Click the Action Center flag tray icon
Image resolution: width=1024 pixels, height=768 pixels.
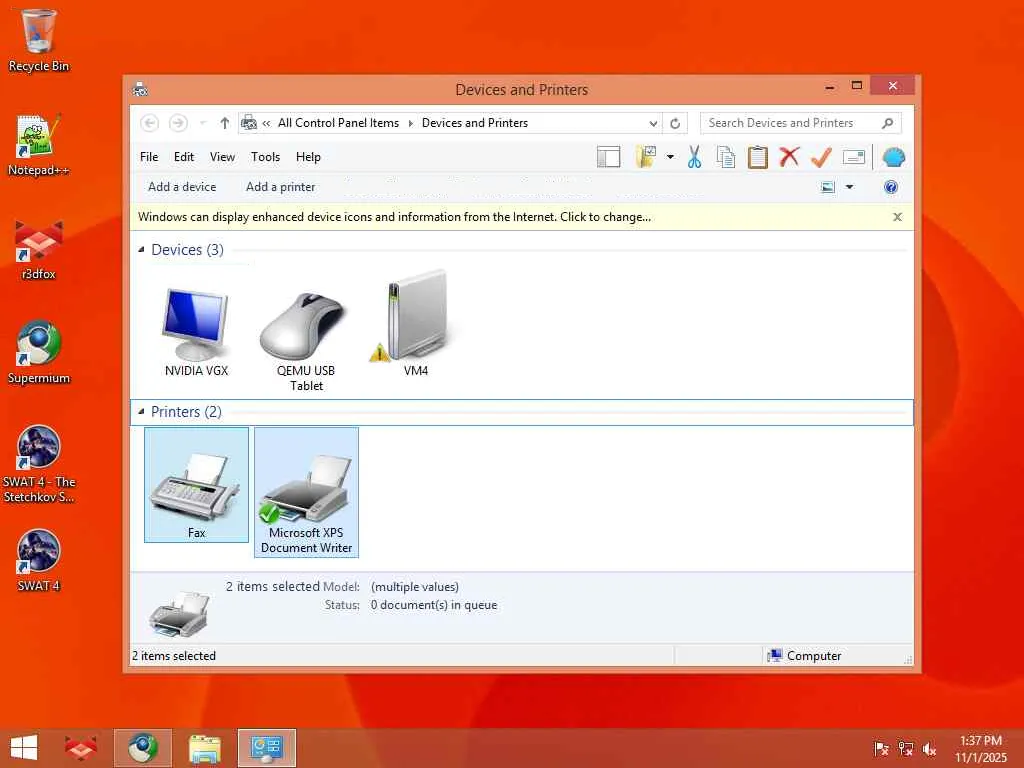882,749
